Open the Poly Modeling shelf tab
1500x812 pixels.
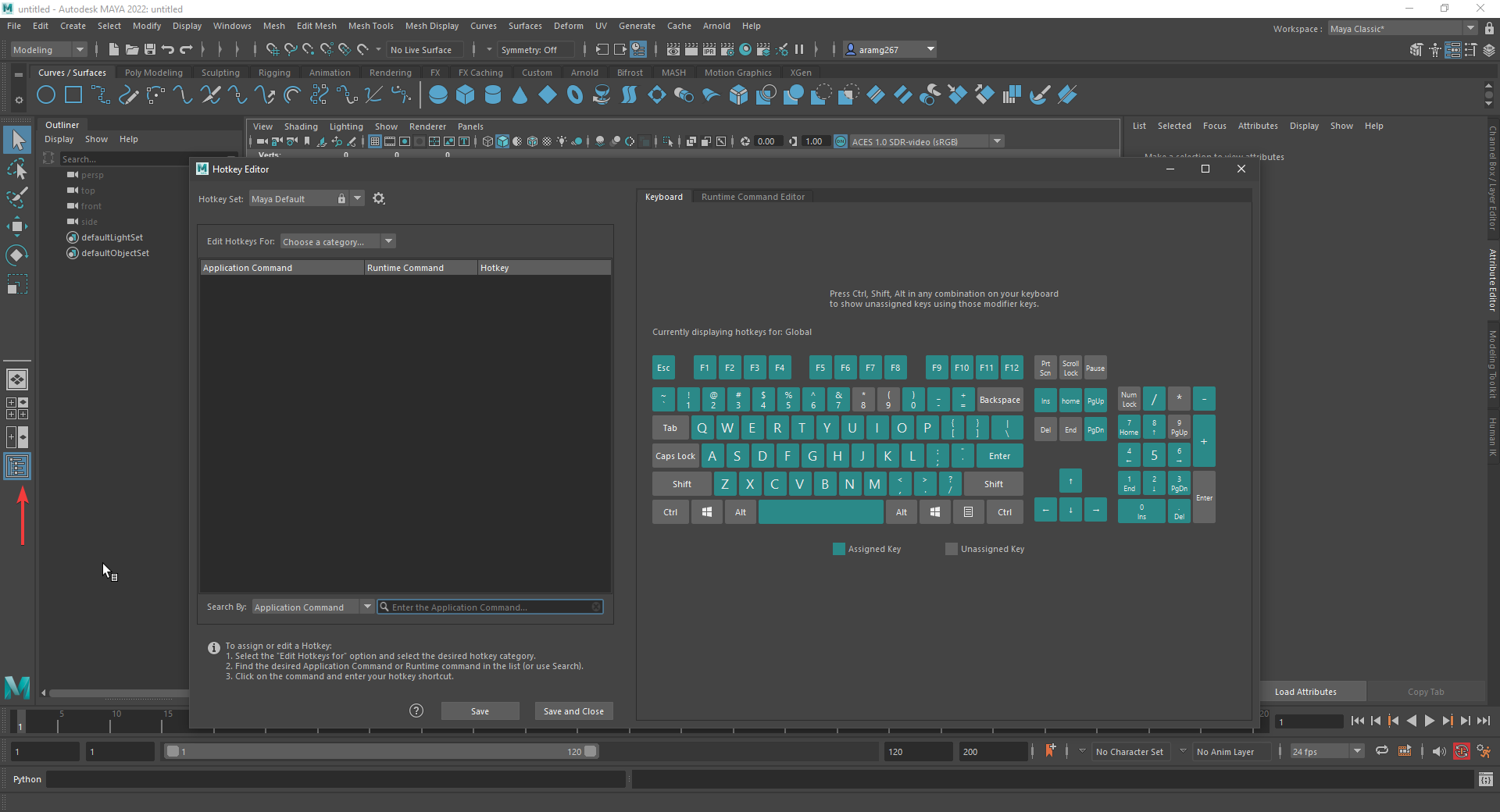[153, 73]
